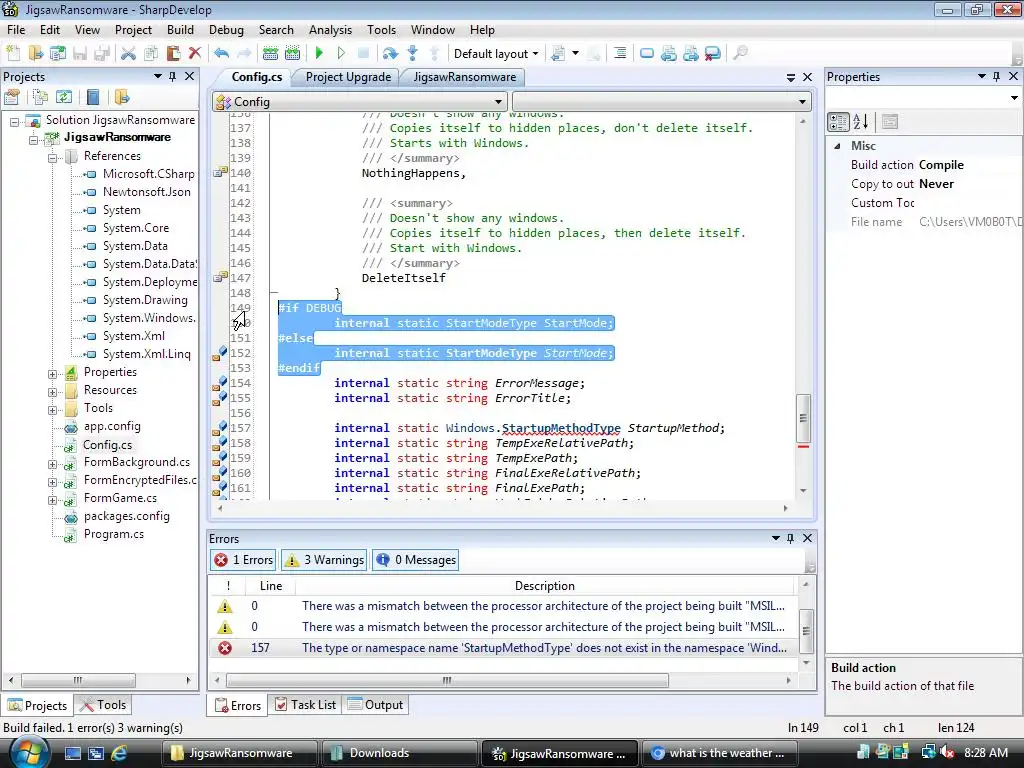
Task: Collapse the References tree node
Action: (52, 157)
